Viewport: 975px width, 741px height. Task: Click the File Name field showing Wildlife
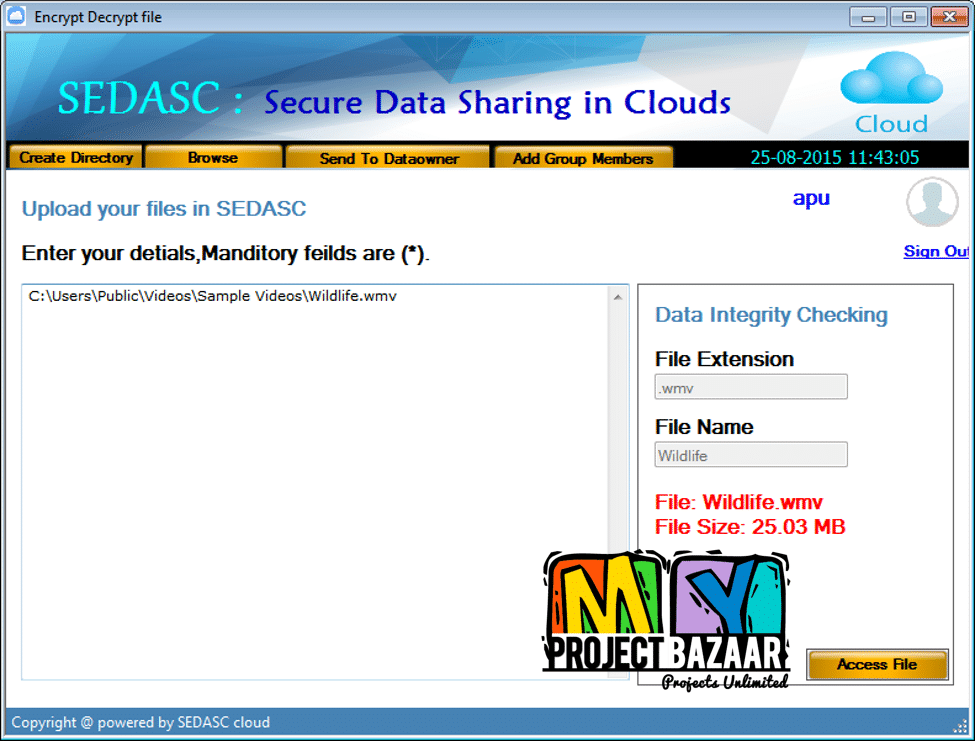pos(751,454)
